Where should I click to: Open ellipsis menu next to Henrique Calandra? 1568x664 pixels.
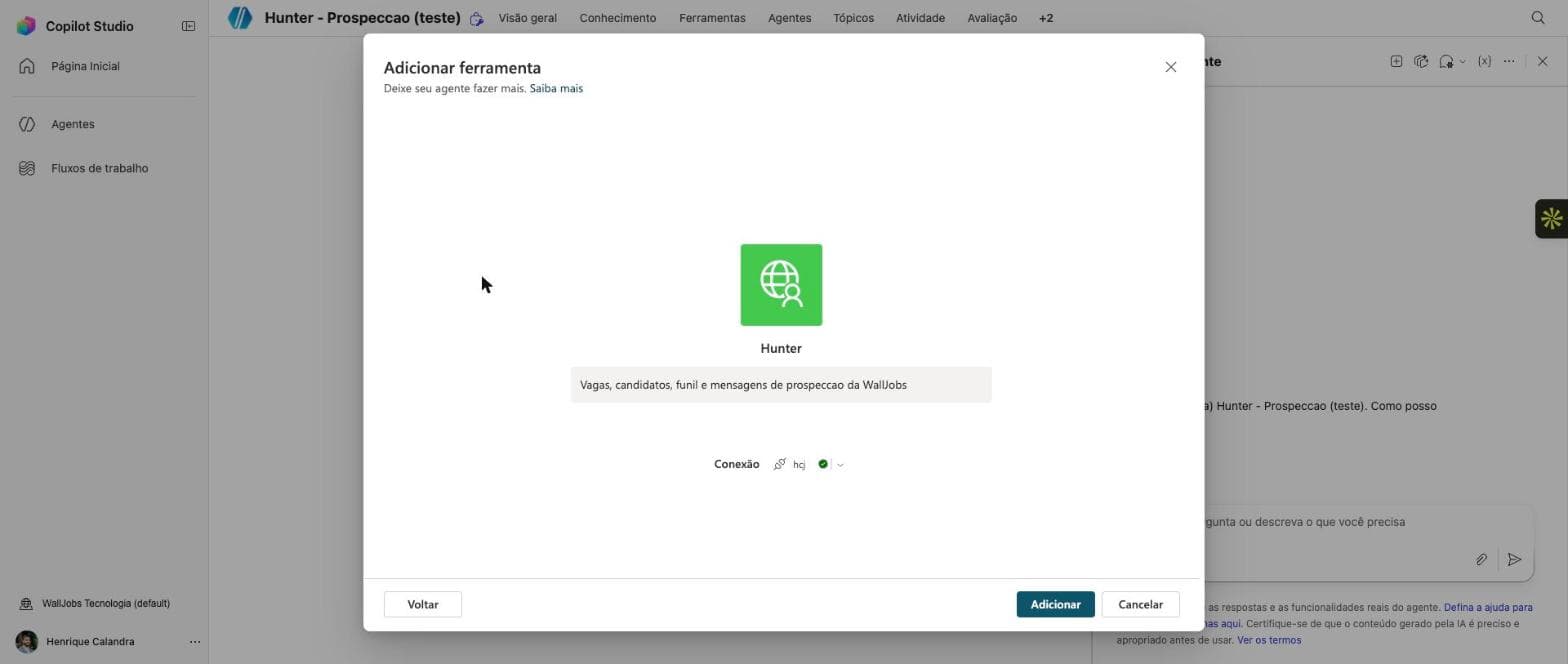tap(195, 642)
